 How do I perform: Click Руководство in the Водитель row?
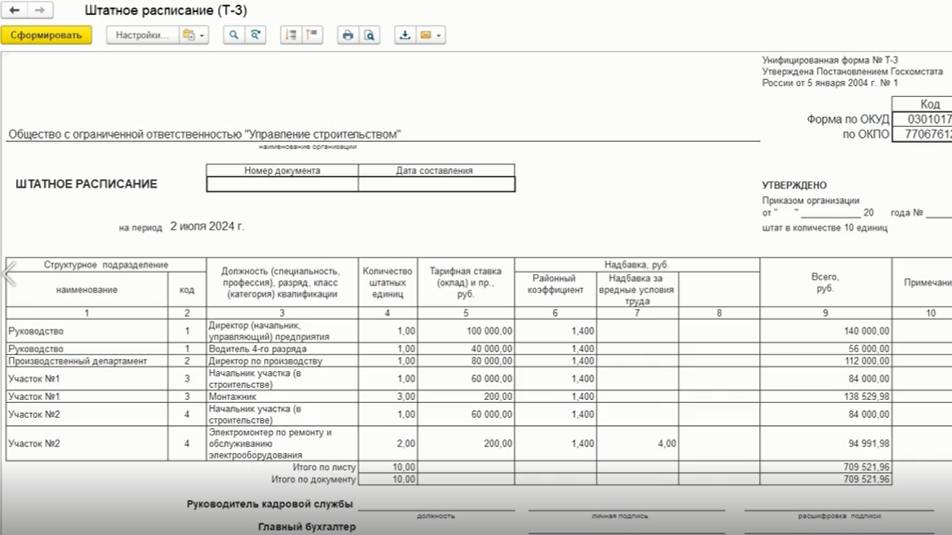pos(87,349)
